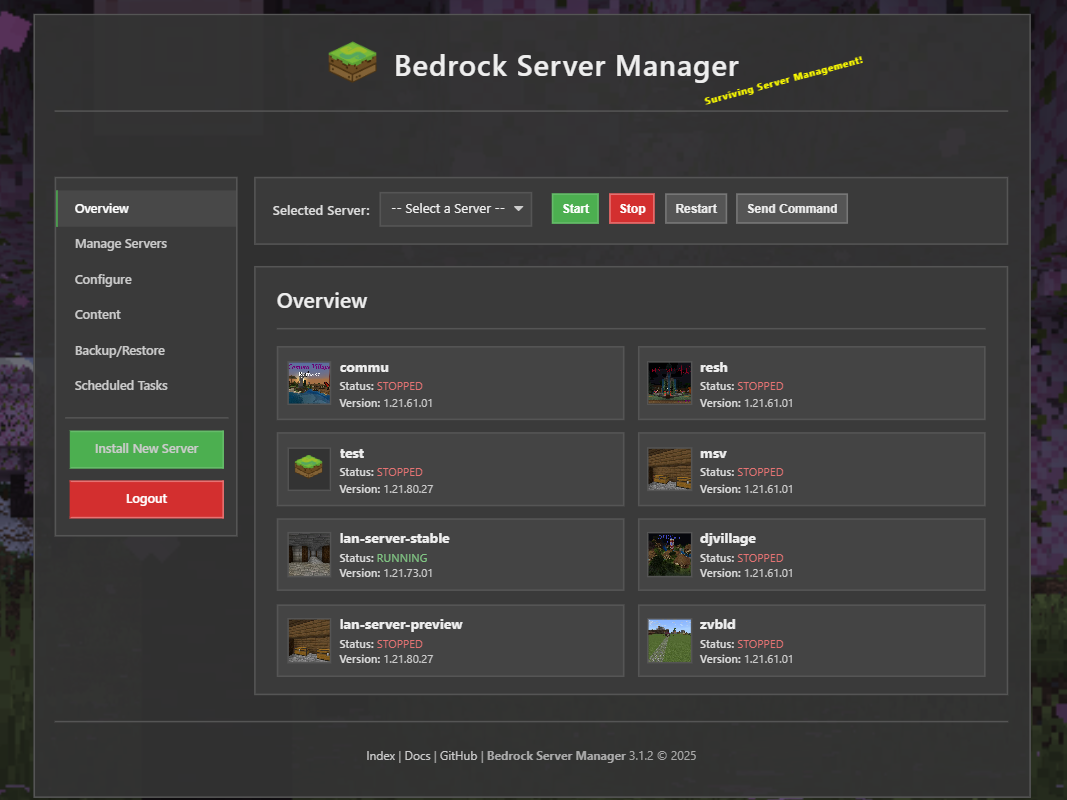Visit the GitHub link
The image size is (1067, 800).
click(459, 755)
